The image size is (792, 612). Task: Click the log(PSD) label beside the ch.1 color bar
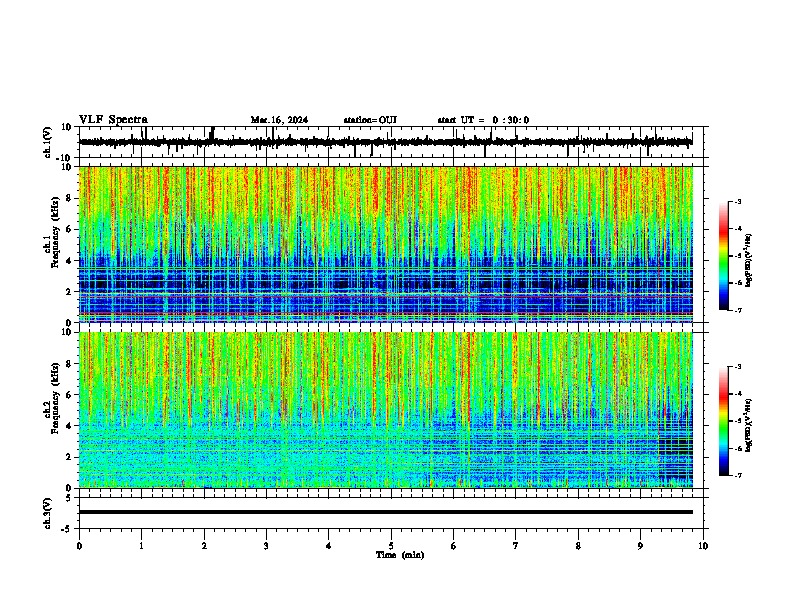749,260
